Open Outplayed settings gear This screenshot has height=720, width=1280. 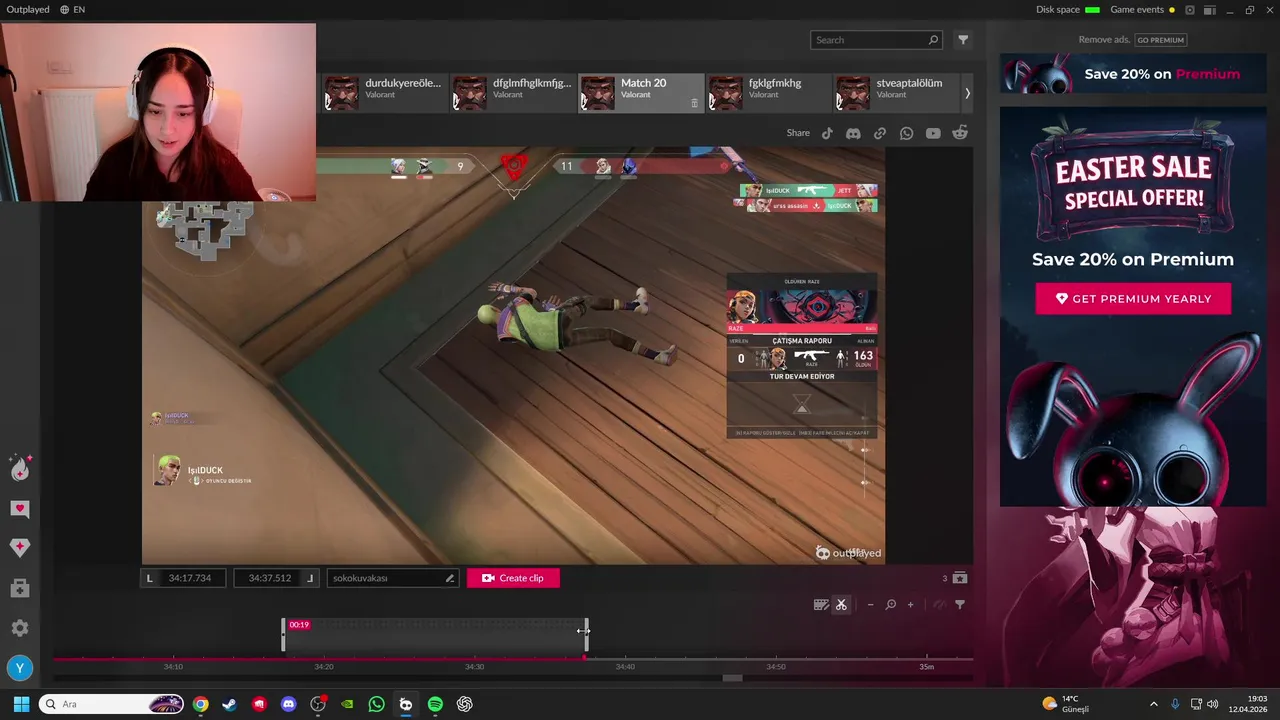(20, 628)
